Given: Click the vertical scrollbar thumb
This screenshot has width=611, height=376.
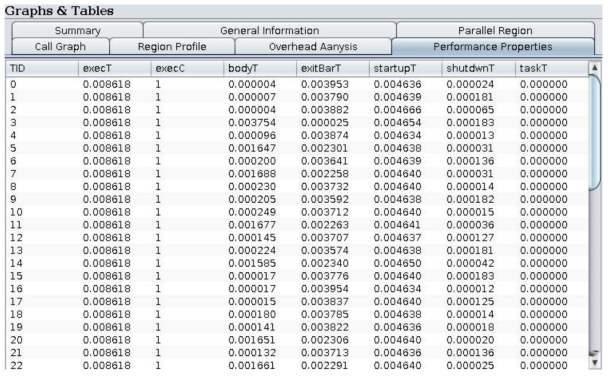Looking at the screenshot, I should [x=595, y=132].
